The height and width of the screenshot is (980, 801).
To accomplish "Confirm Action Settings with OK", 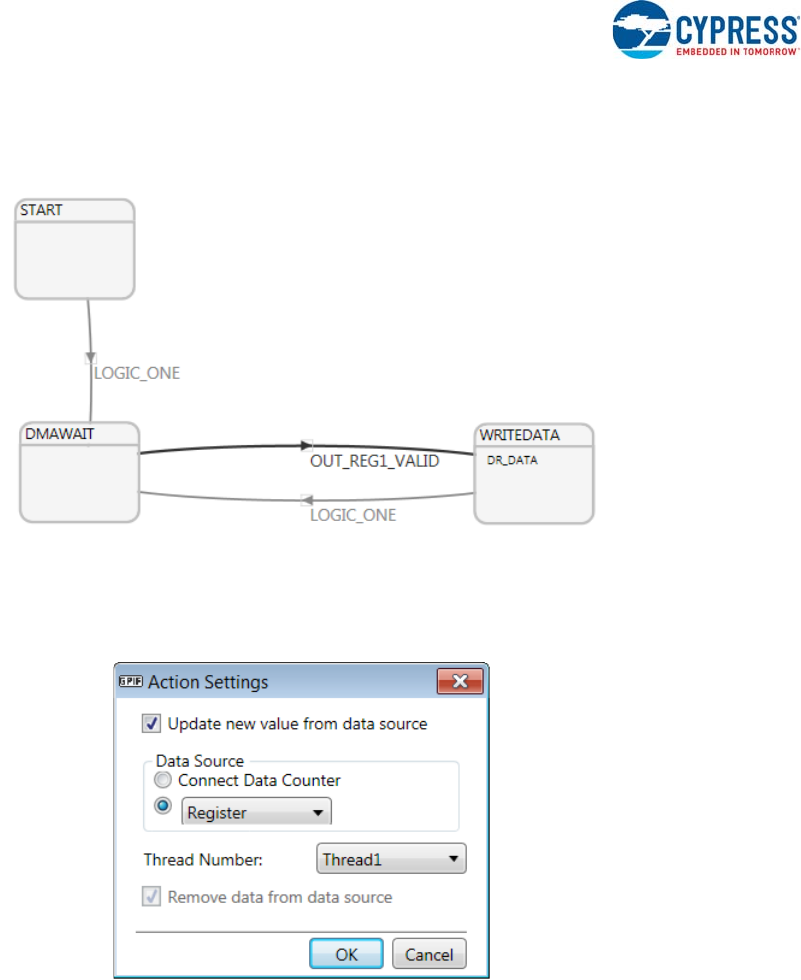I will click(x=346, y=954).
